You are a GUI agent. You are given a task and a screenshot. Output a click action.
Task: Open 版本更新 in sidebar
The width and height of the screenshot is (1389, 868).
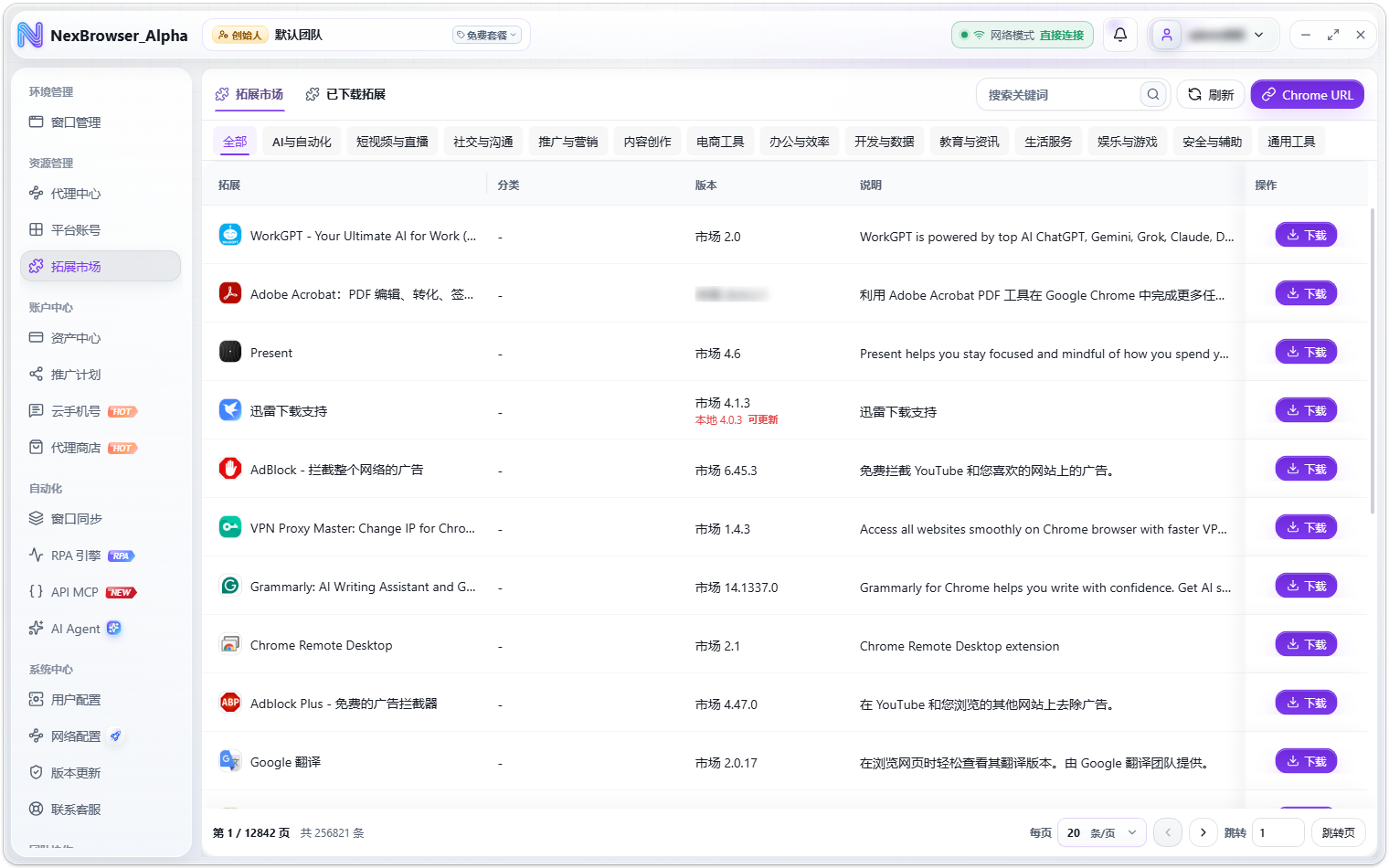(x=101, y=773)
